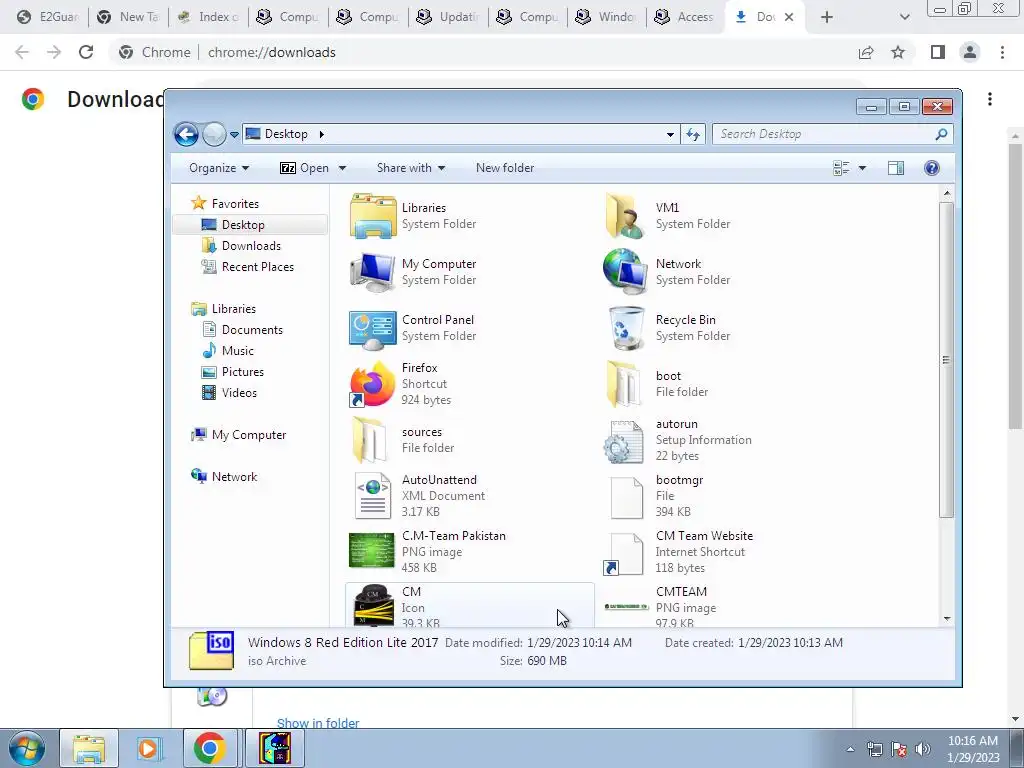
Task: Click the Explorer forward arrow button
Action: point(214,135)
